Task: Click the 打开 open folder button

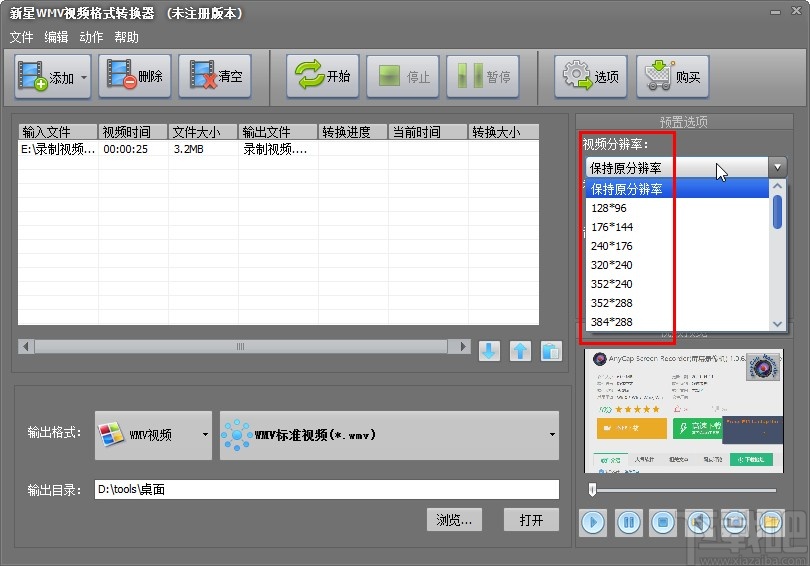Action: pos(531,520)
